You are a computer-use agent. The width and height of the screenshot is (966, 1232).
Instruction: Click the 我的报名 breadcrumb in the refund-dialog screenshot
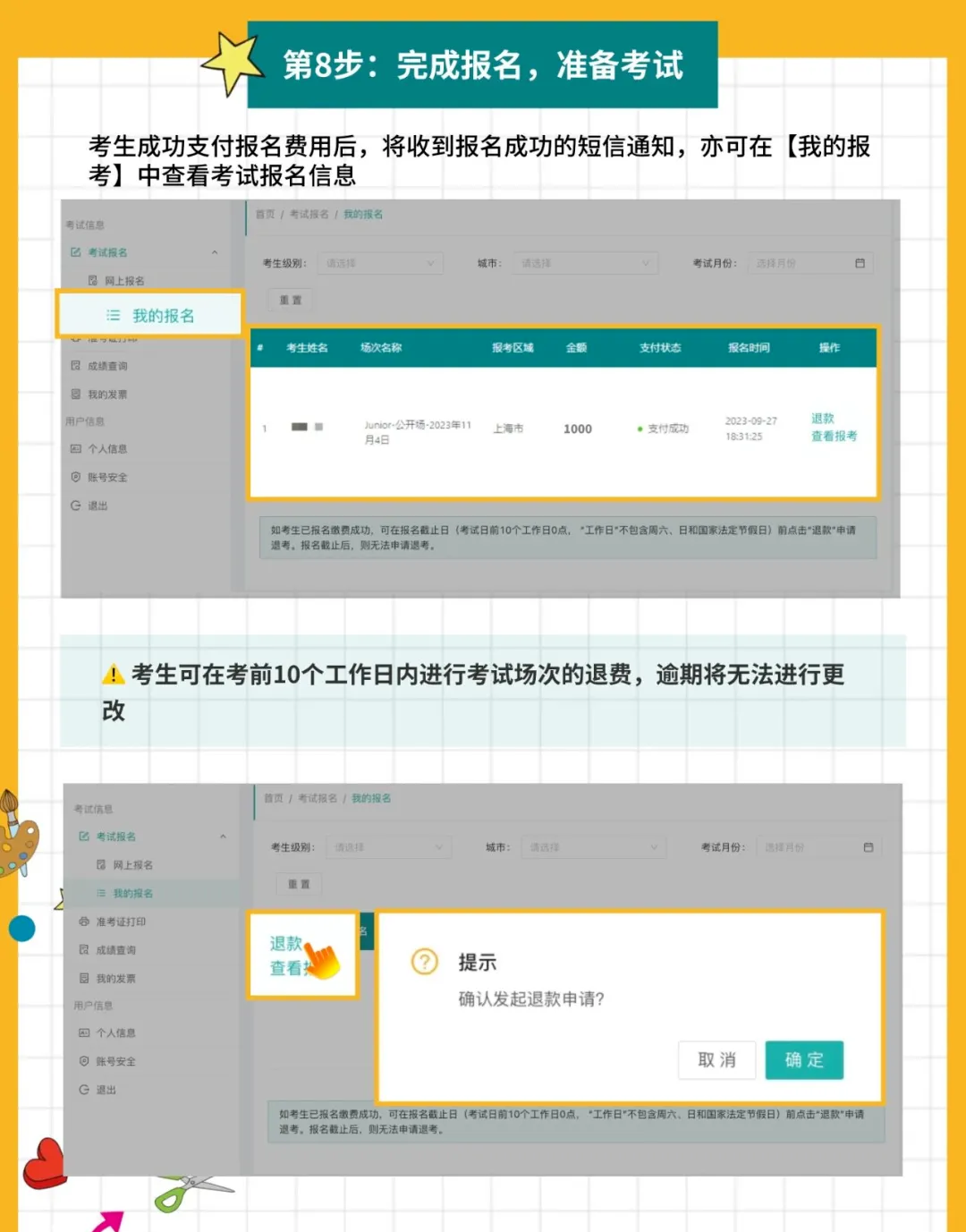371,798
